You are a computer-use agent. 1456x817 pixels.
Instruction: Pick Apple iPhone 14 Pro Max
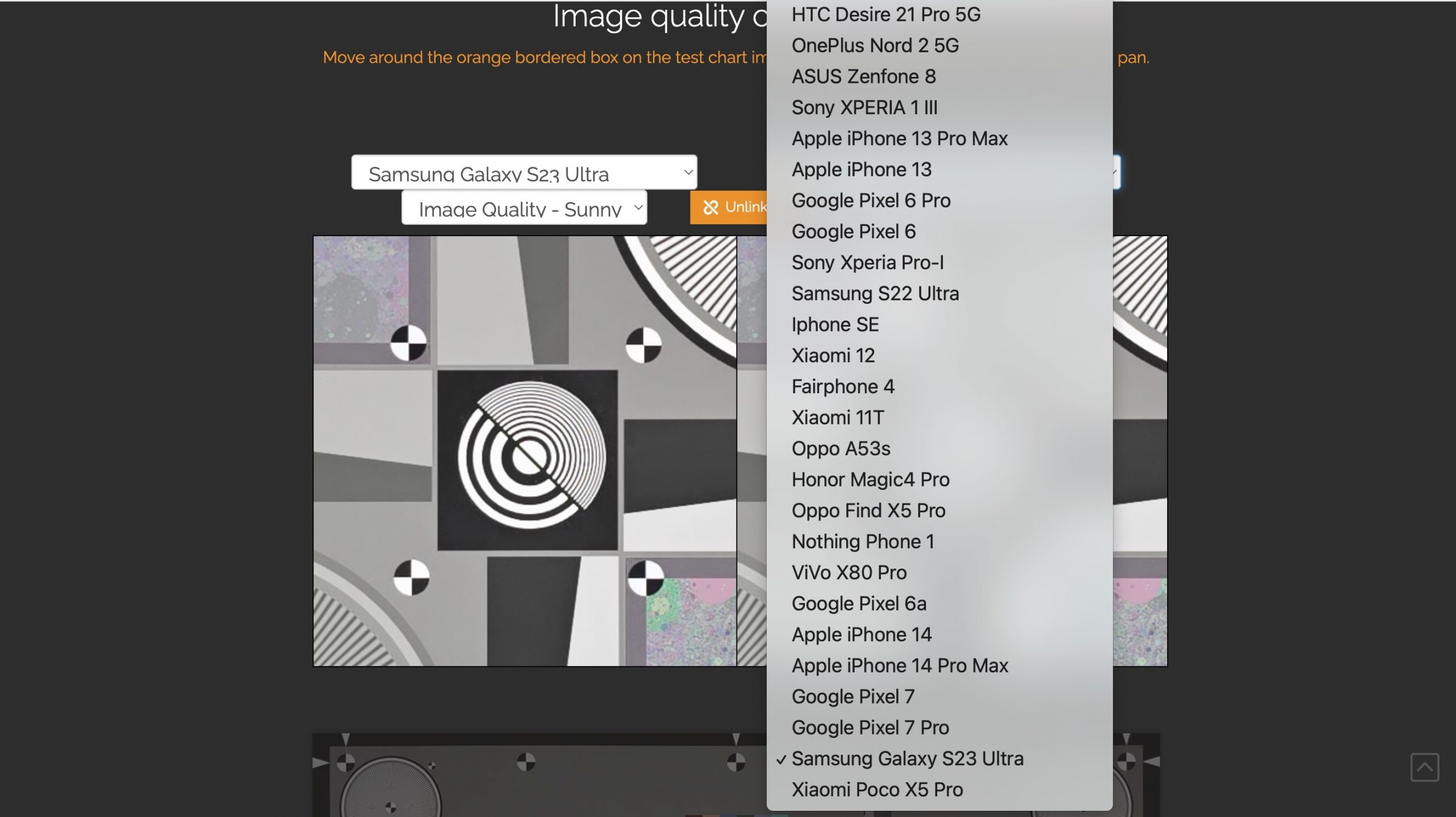pos(899,666)
